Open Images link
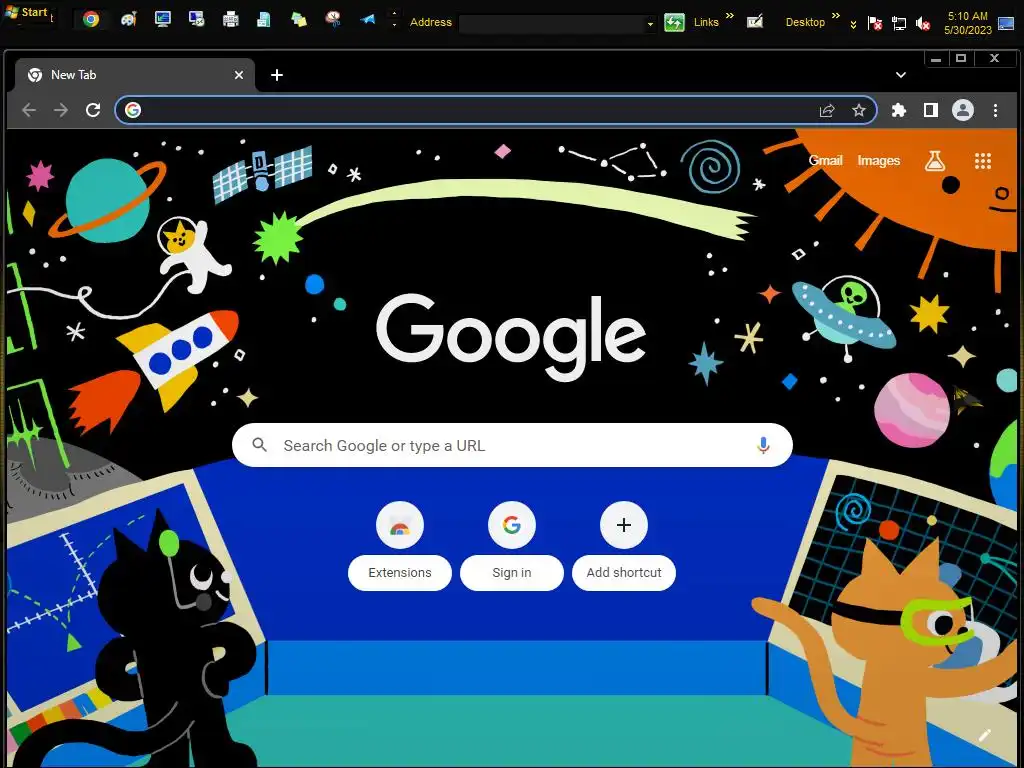The height and width of the screenshot is (768, 1024). coord(878,161)
